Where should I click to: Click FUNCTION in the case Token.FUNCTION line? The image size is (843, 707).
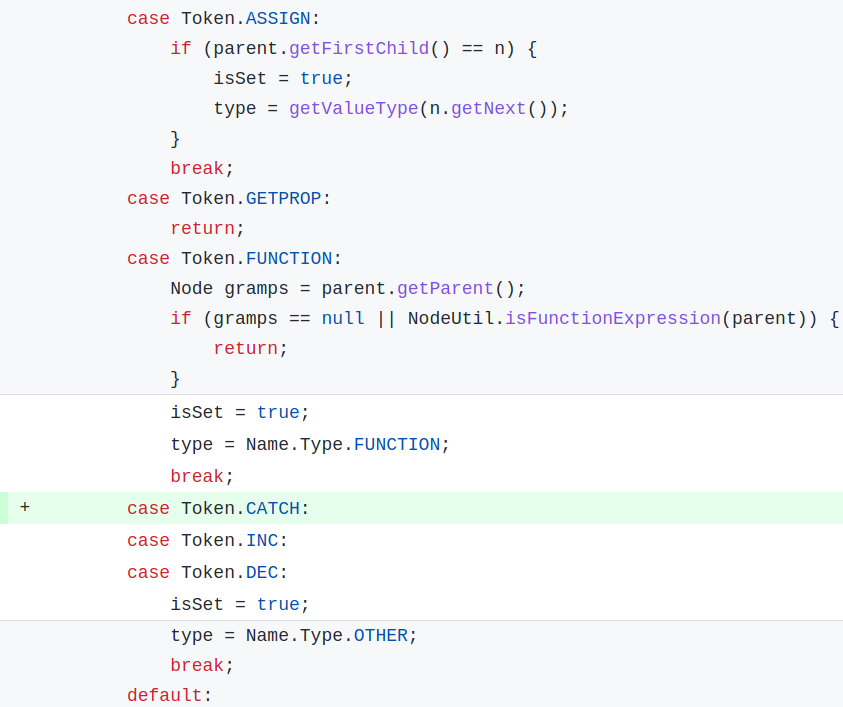click(289, 258)
